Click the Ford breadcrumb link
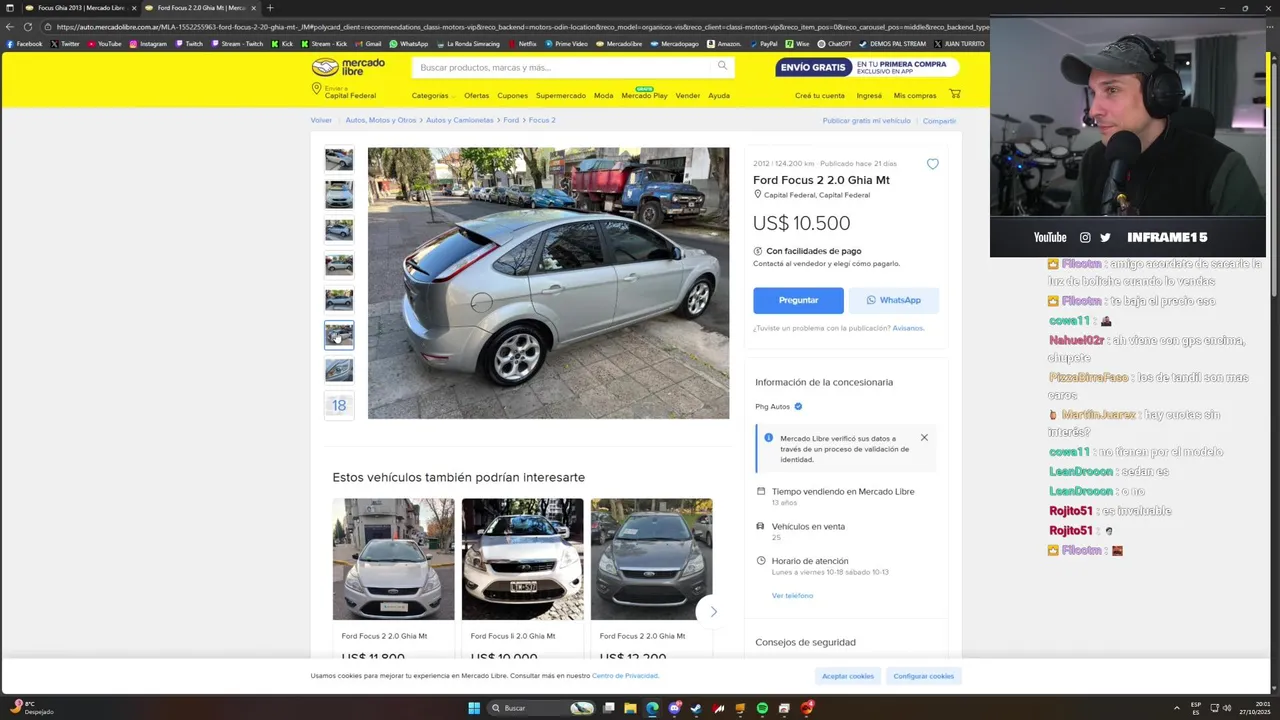Viewport: 1280px width, 720px height. (x=511, y=120)
